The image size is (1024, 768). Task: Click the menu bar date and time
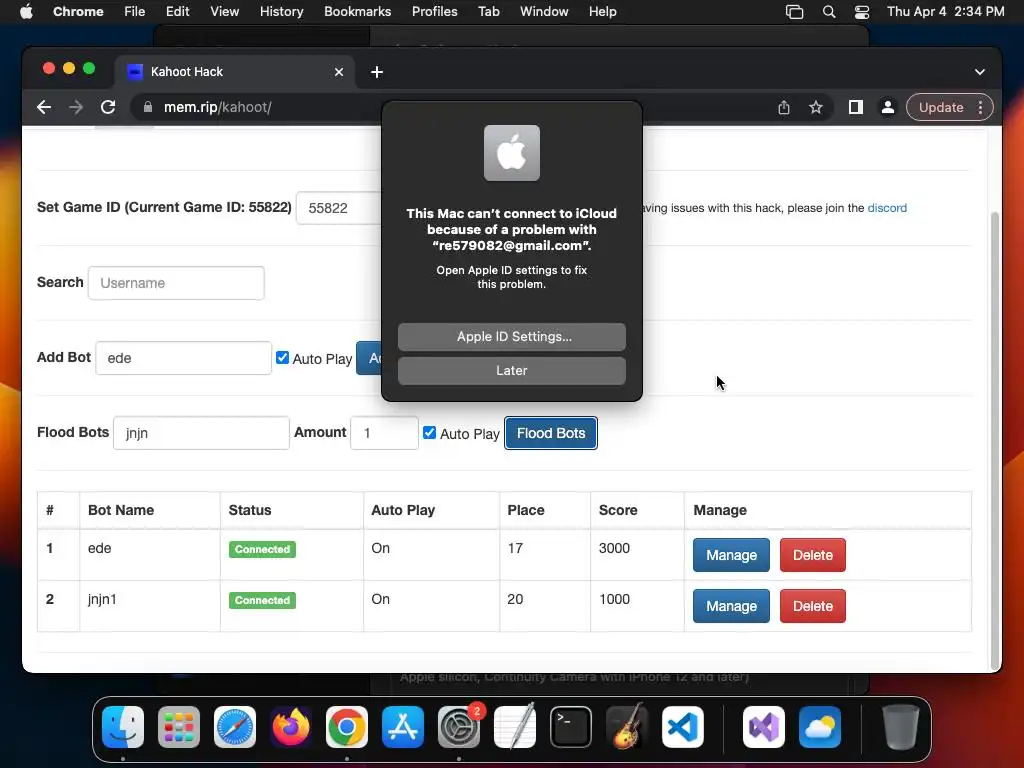945,12
